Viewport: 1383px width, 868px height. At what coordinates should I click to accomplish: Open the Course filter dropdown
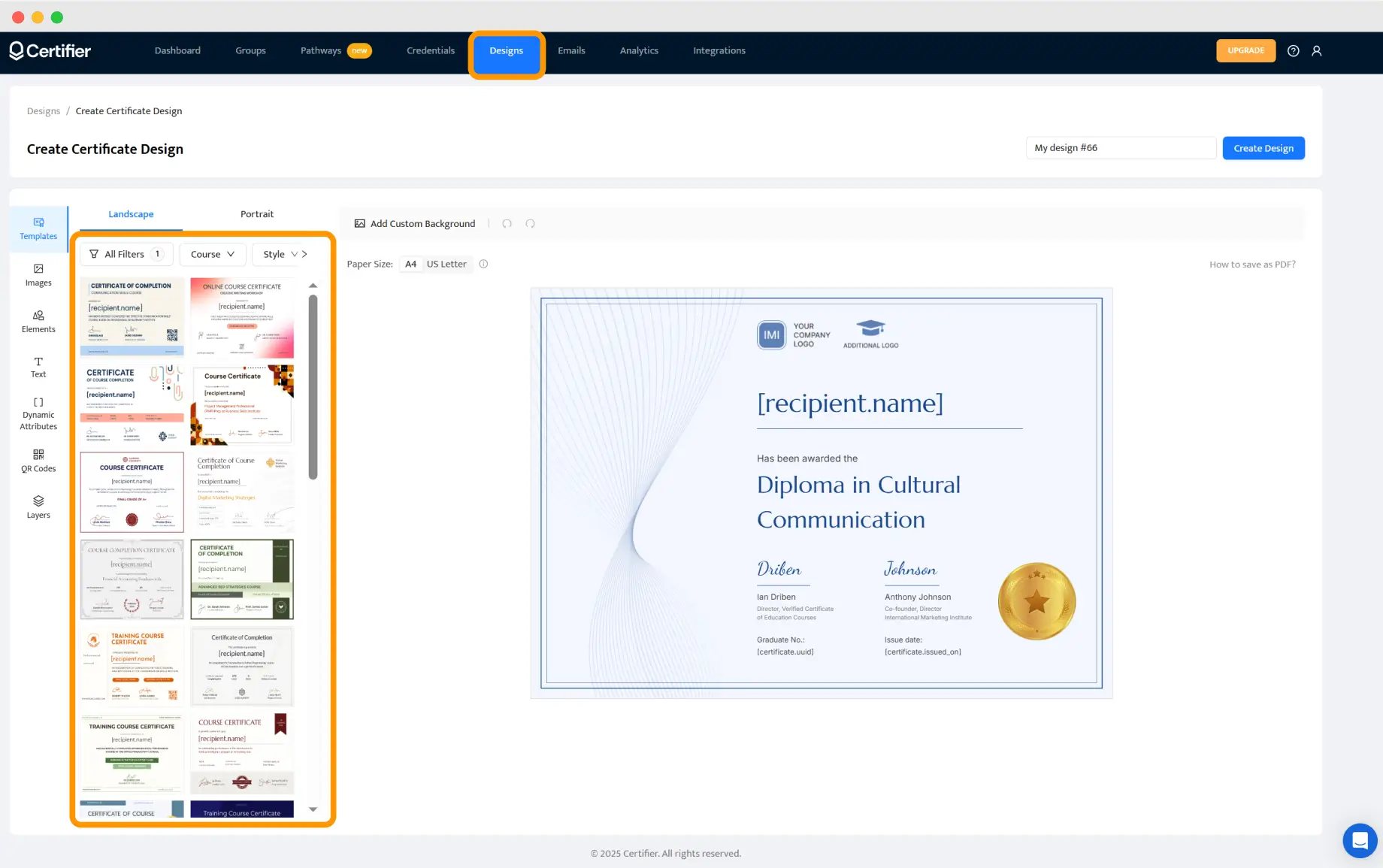coord(213,254)
